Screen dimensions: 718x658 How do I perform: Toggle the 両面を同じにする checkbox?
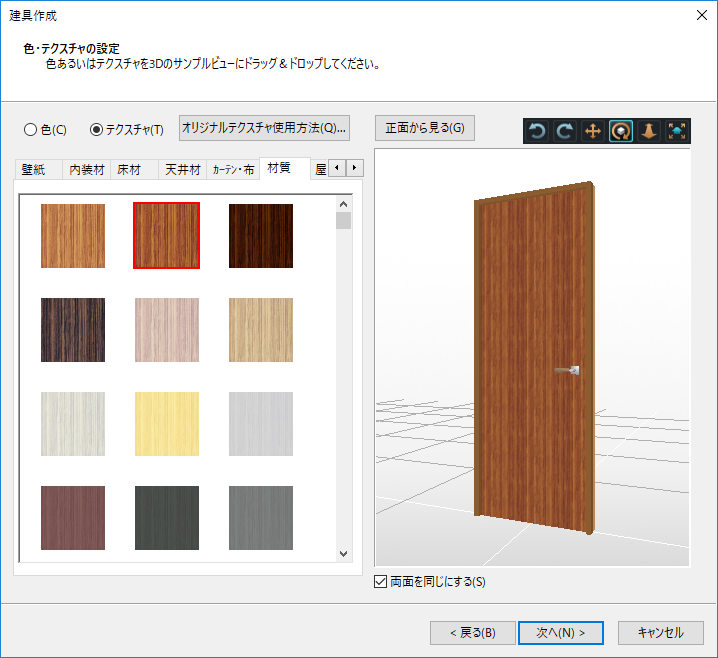[x=380, y=581]
